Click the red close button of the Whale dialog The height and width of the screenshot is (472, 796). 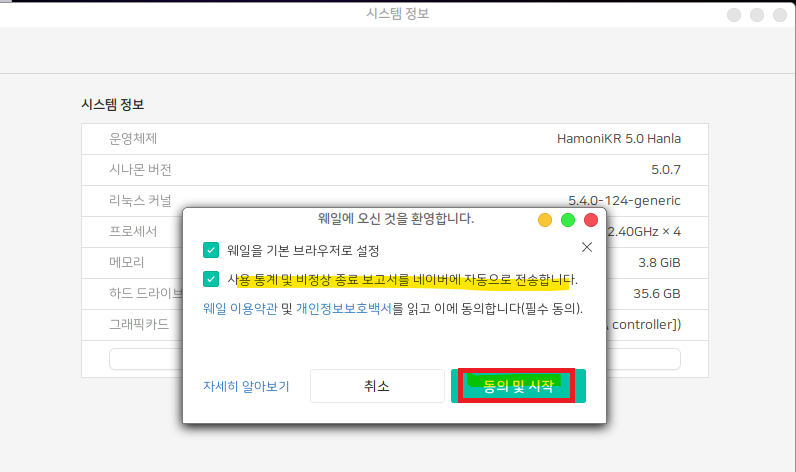591,220
